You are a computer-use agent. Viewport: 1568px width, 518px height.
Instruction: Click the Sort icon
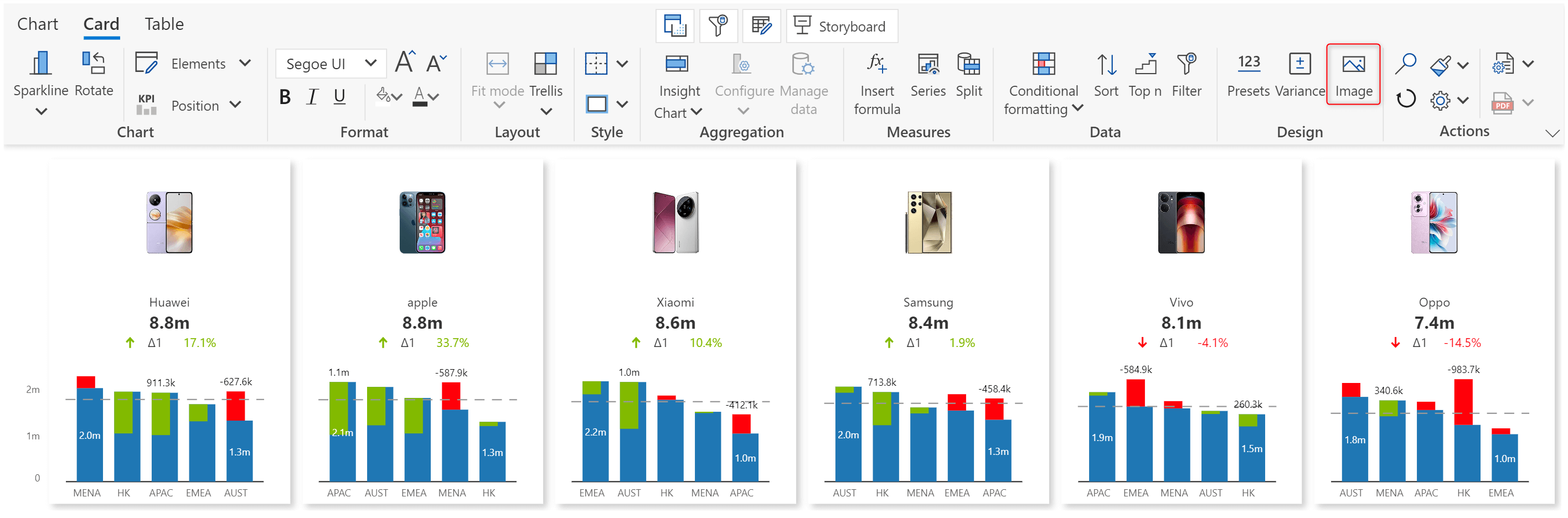(1106, 64)
